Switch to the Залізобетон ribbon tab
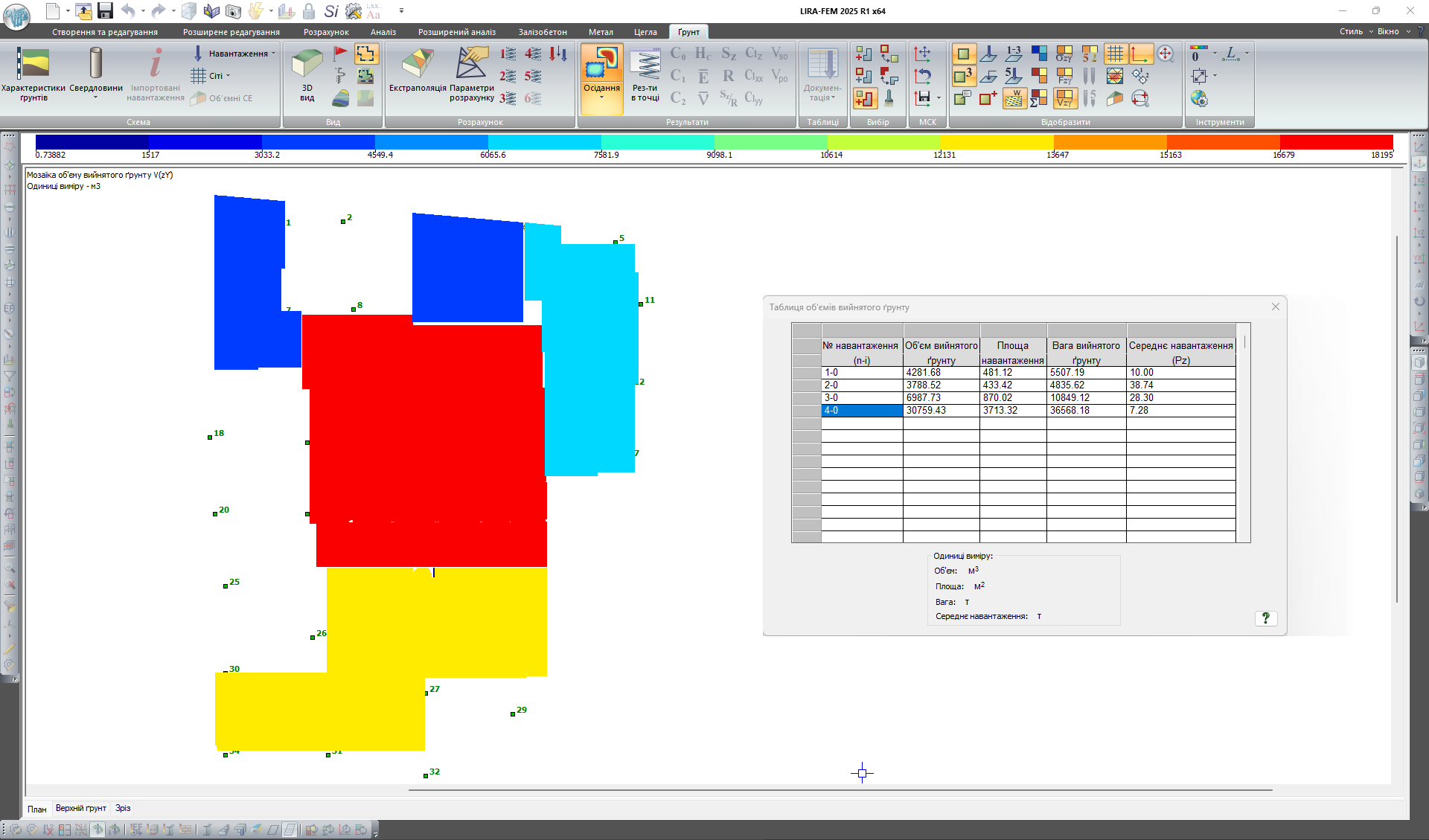The width and height of the screenshot is (1429, 840). click(543, 32)
